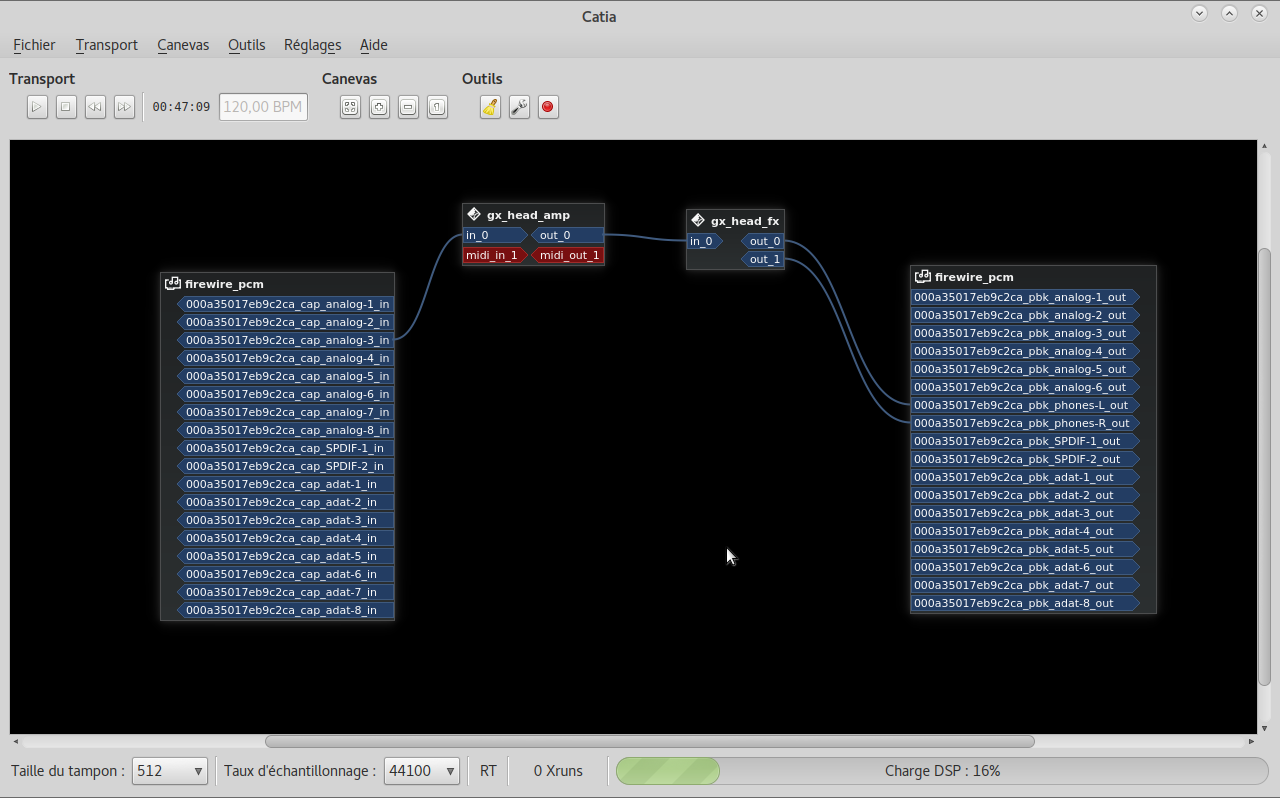Reset canvas zoom to 100%
1280x798 pixels.
(x=437, y=107)
